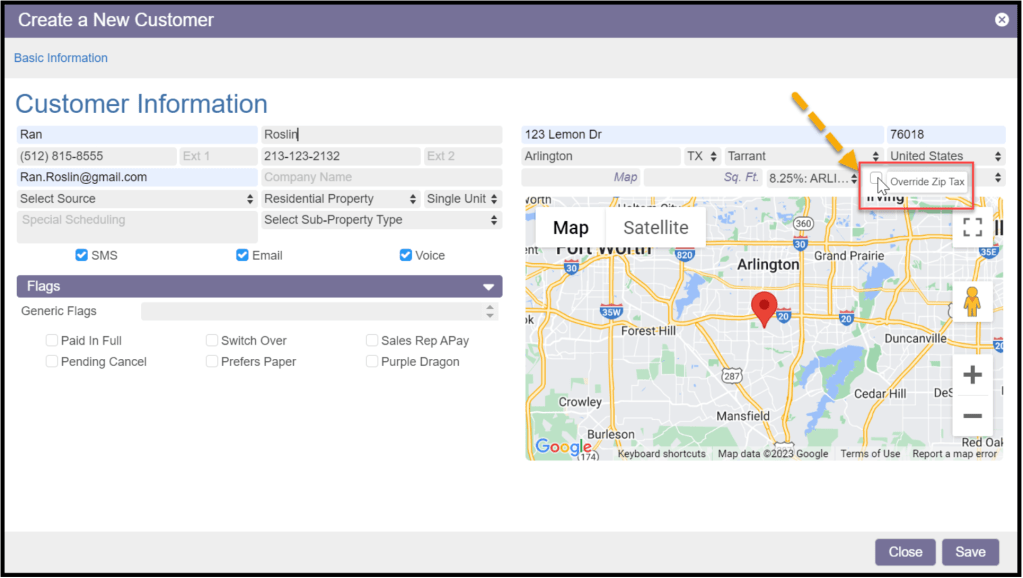This screenshot has height=578, width=1023.
Task: Click the Report a map error link
Action: coord(954,454)
